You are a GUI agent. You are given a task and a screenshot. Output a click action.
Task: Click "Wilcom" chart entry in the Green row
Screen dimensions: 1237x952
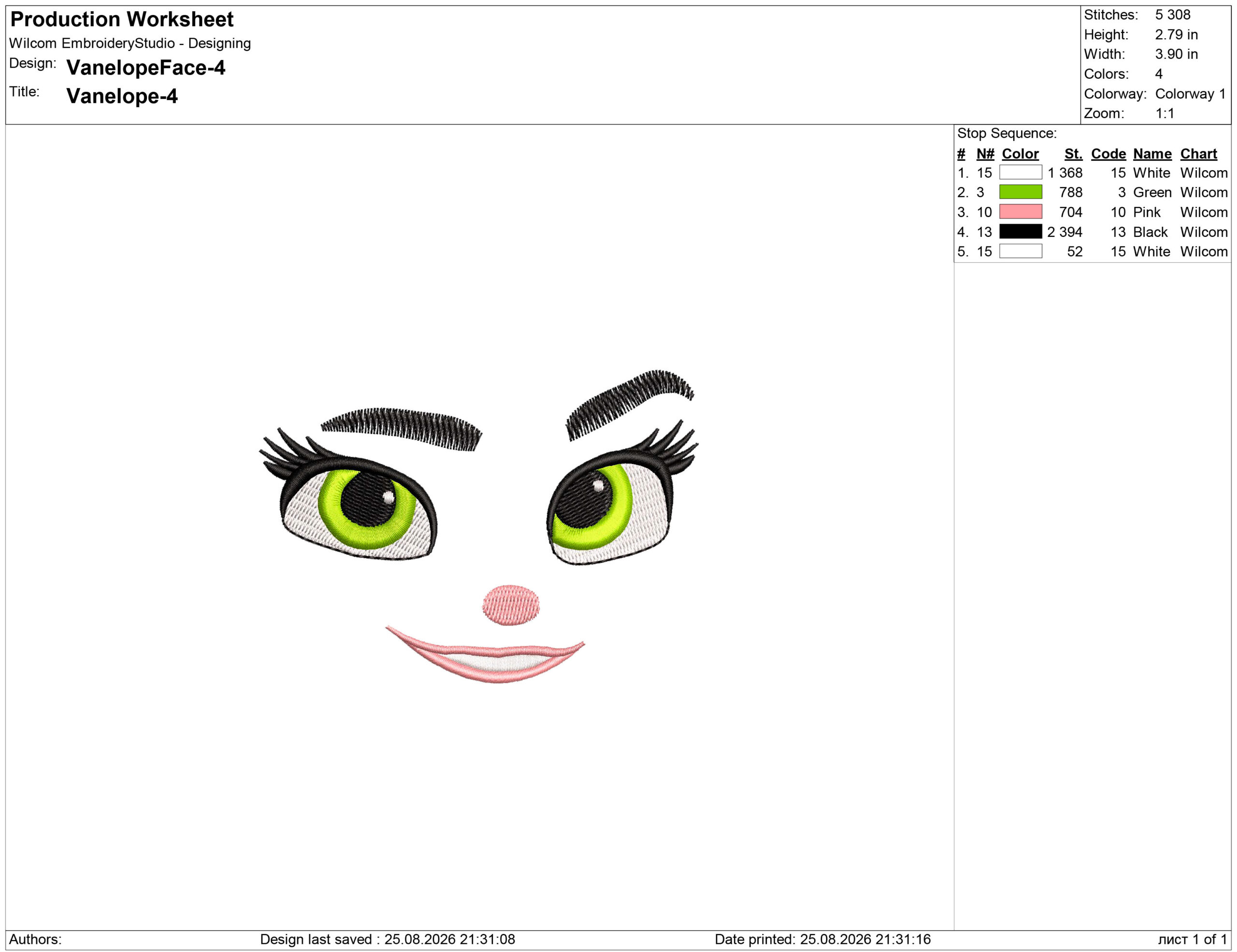(x=1204, y=192)
